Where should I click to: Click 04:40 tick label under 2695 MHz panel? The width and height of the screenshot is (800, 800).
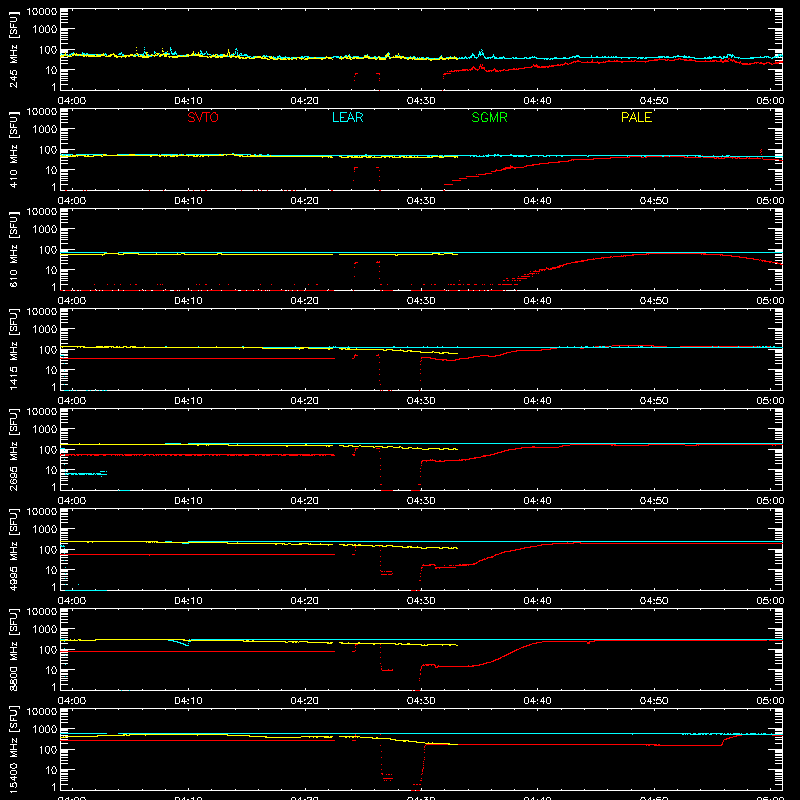(x=537, y=501)
